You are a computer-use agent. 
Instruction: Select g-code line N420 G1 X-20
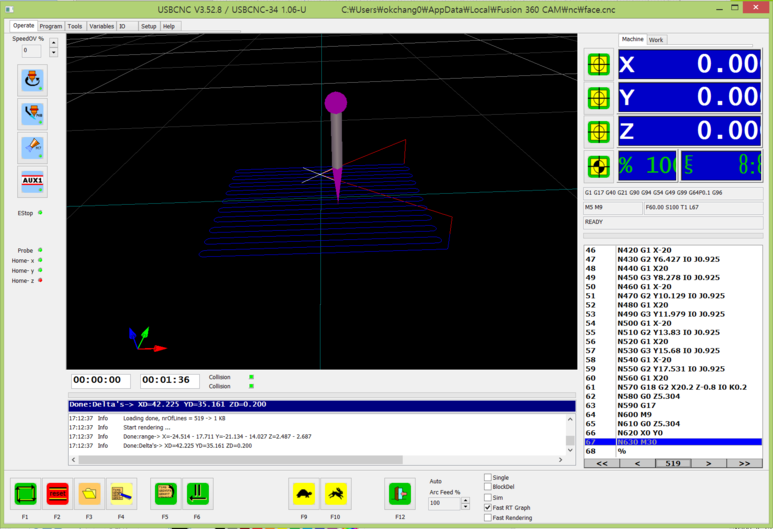[x=673, y=250]
